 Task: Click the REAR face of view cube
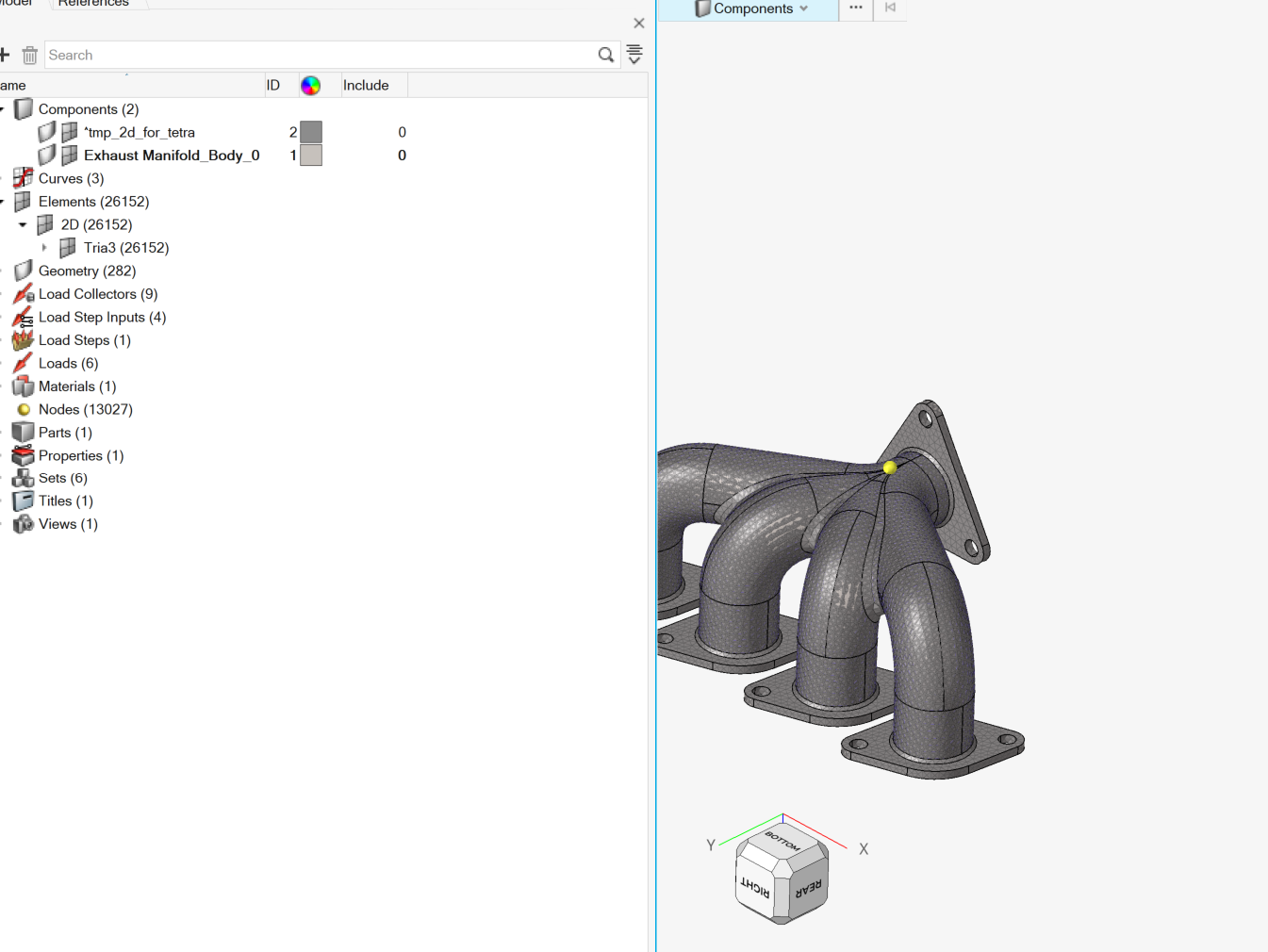(809, 889)
